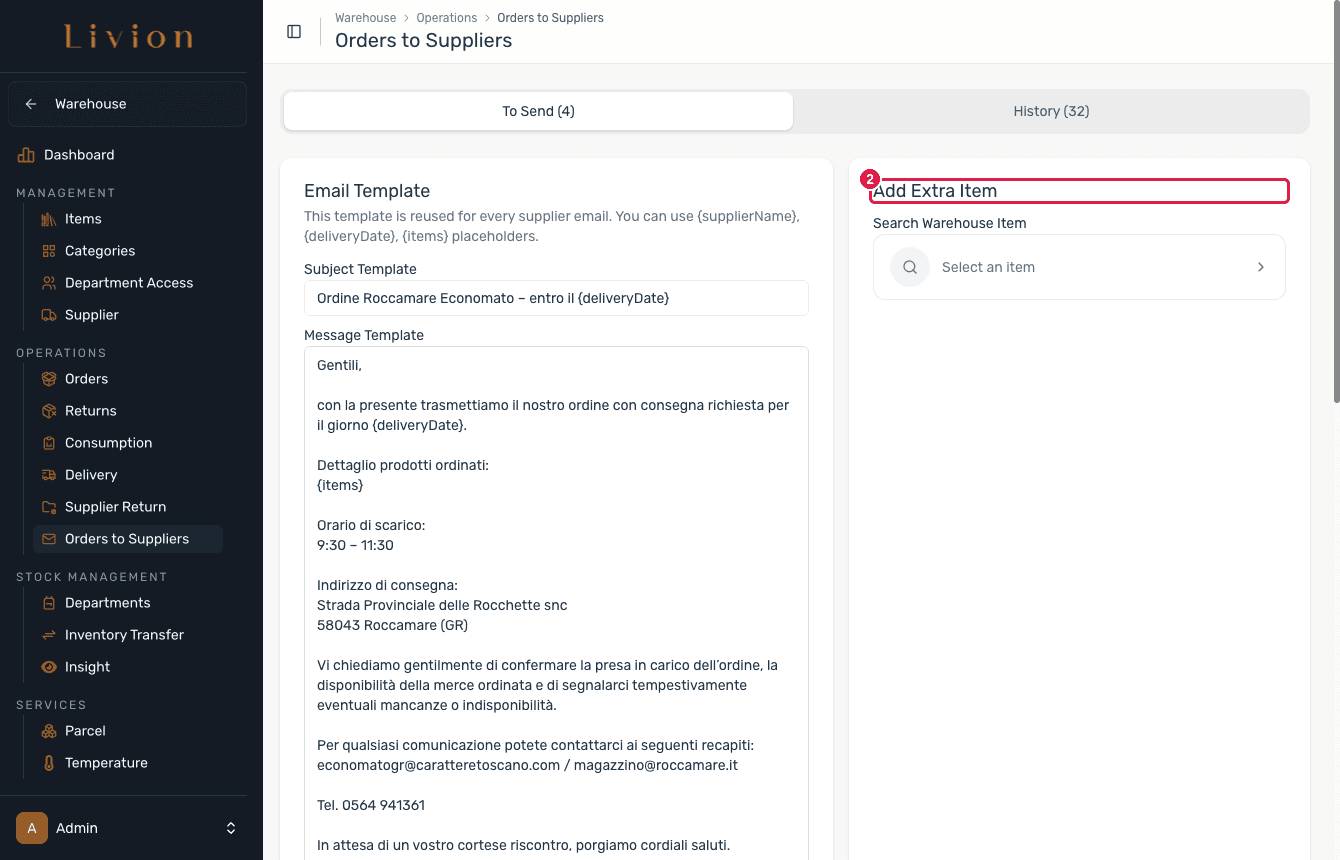Click the Insight eye icon
The height and width of the screenshot is (860, 1340).
49,667
